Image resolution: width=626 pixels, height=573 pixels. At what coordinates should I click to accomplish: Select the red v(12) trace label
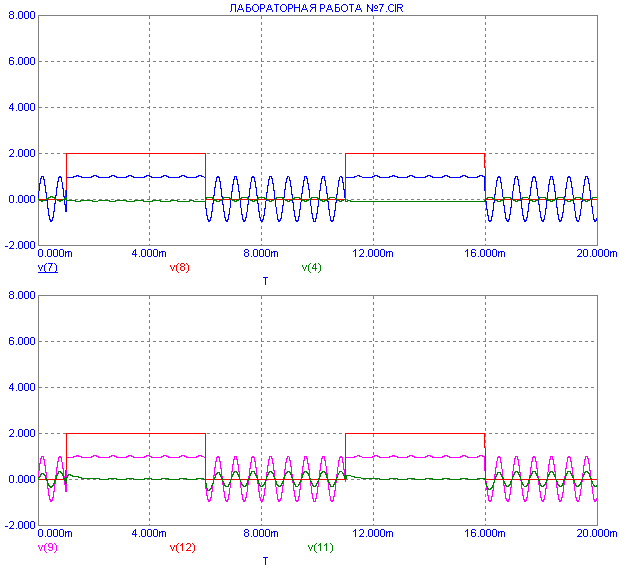tap(182, 547)
